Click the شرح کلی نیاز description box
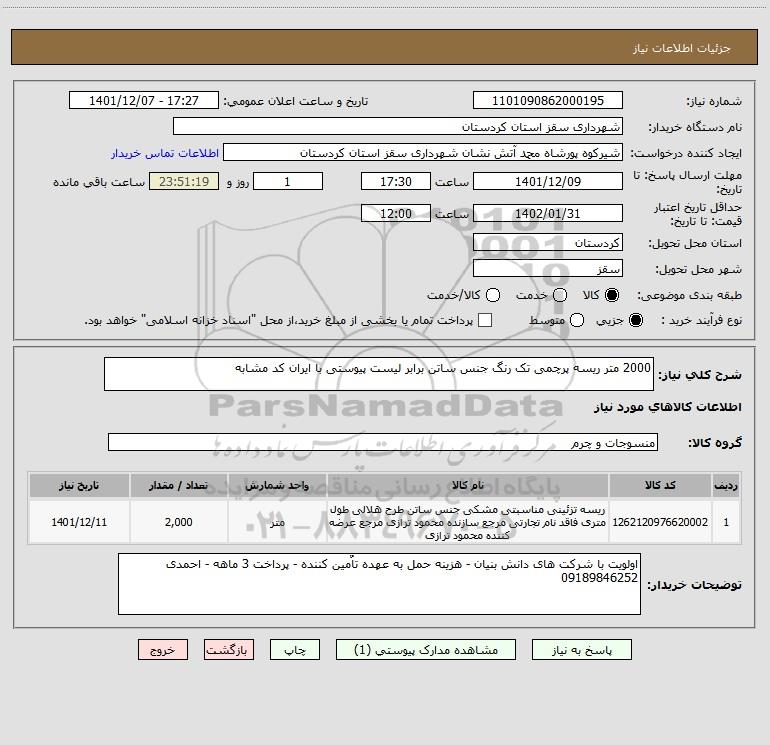Image resolution: width=770 pixels, height=745 pixels. pos(379,374)
